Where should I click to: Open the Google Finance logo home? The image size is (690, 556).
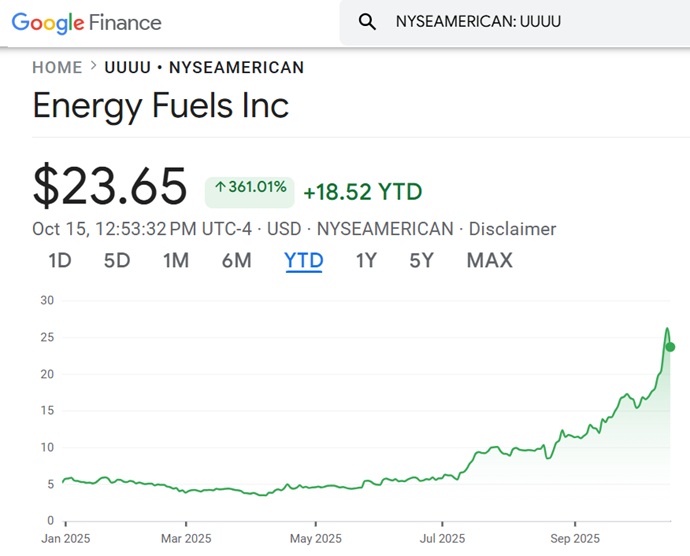87,22
